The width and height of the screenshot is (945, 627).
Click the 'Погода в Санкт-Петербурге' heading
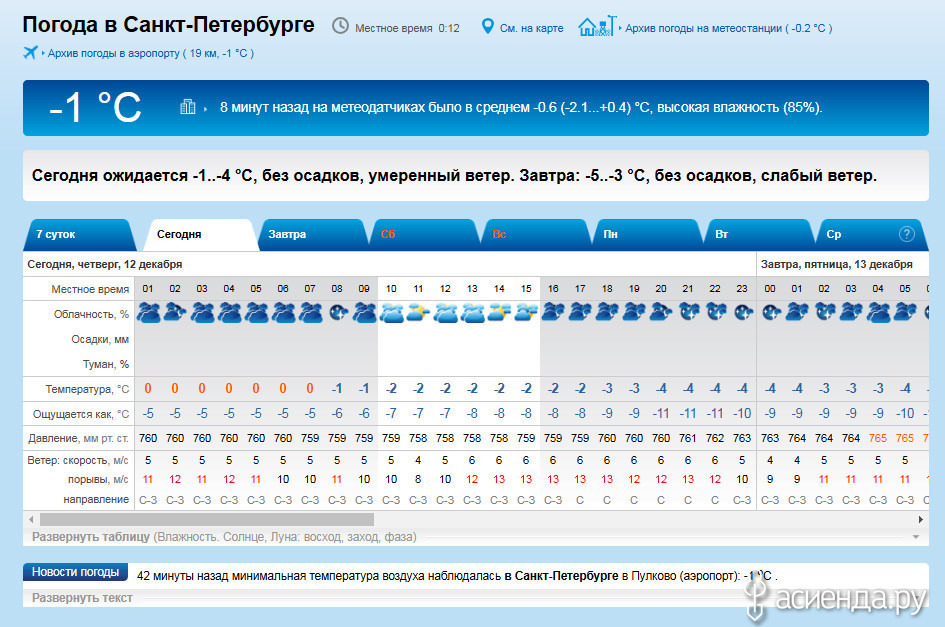click(x=168, y=25)
